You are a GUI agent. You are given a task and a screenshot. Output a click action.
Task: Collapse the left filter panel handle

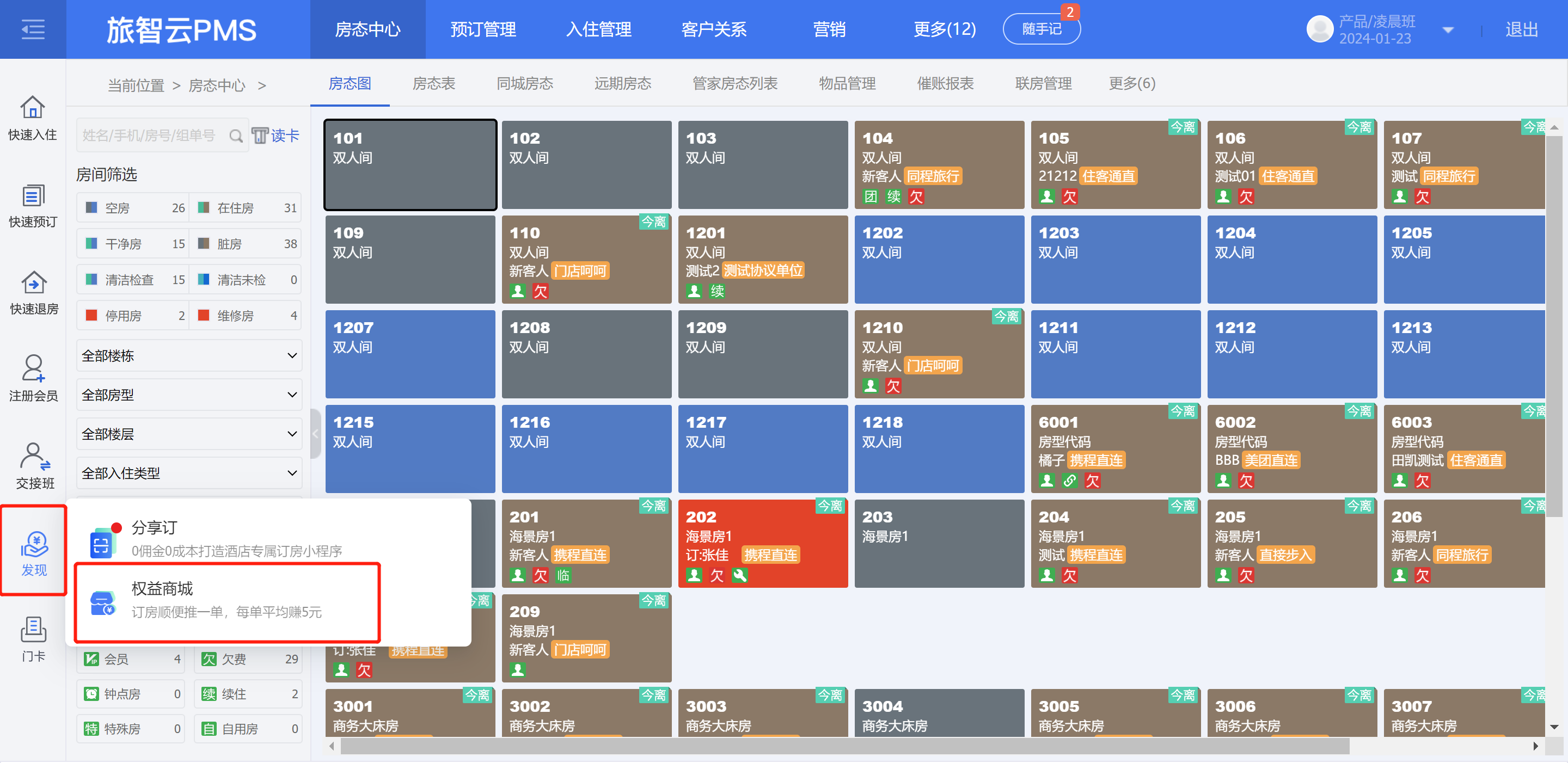point(315,434)
